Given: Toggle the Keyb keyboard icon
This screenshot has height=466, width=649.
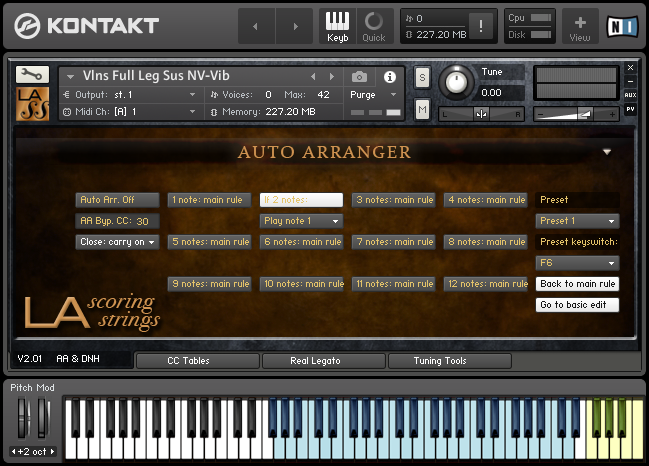Looking at the screenshot, I should click(337, 26).
